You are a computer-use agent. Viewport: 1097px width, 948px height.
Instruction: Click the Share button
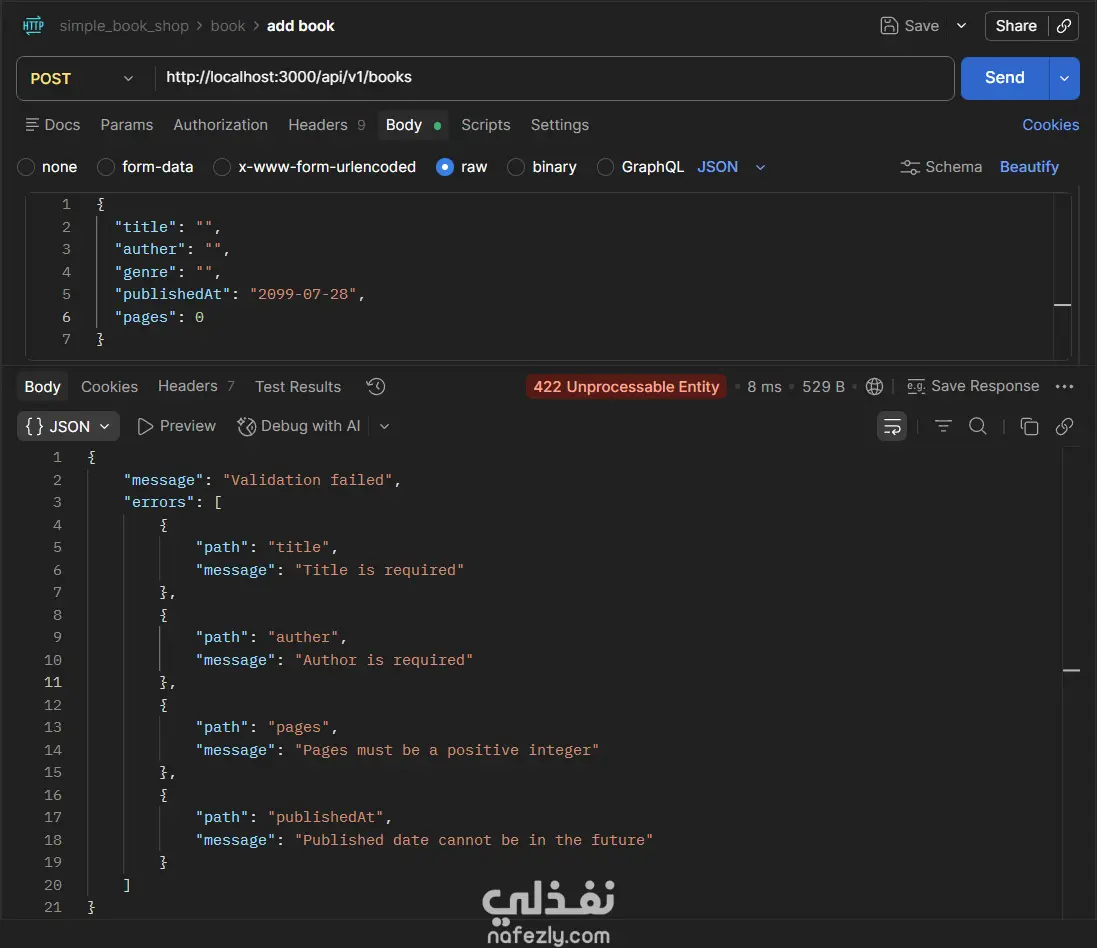coord(1016,26)
